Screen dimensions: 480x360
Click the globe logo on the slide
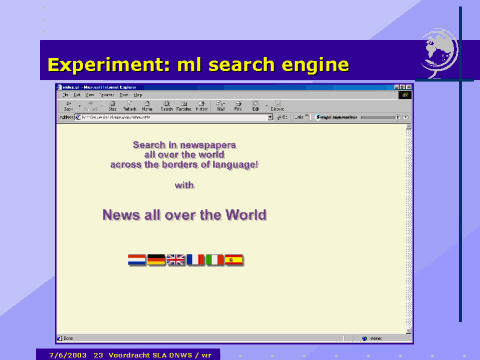pos(440,54)
